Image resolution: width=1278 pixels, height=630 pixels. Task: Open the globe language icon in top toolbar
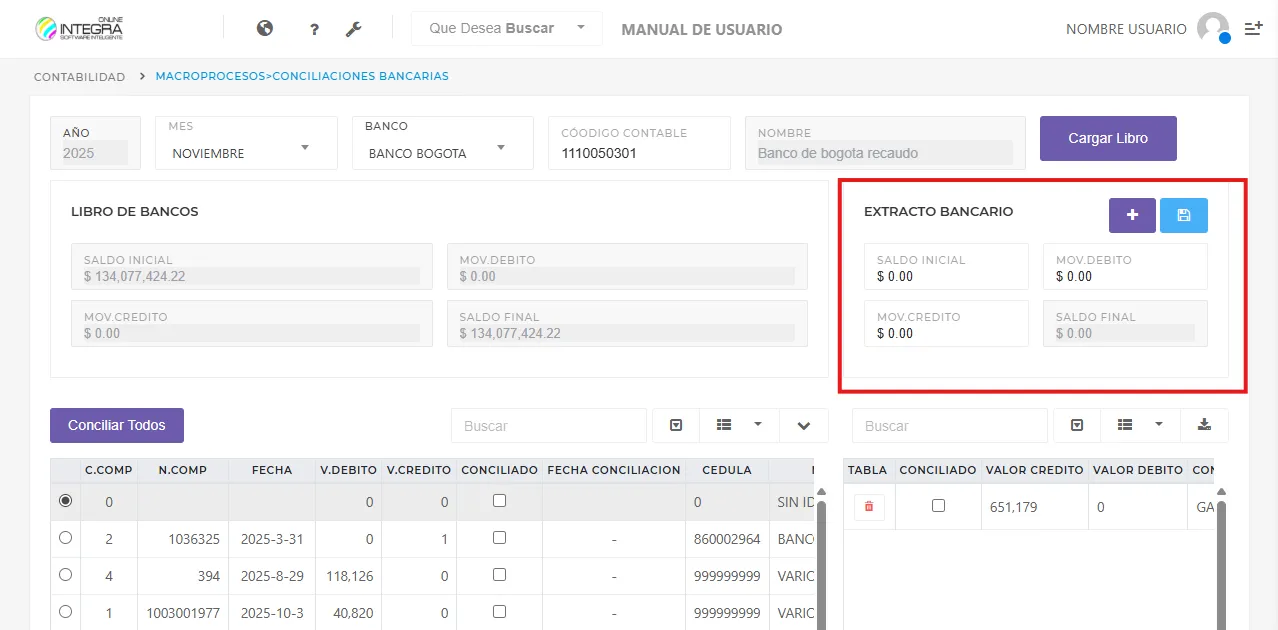pos(264,28)
